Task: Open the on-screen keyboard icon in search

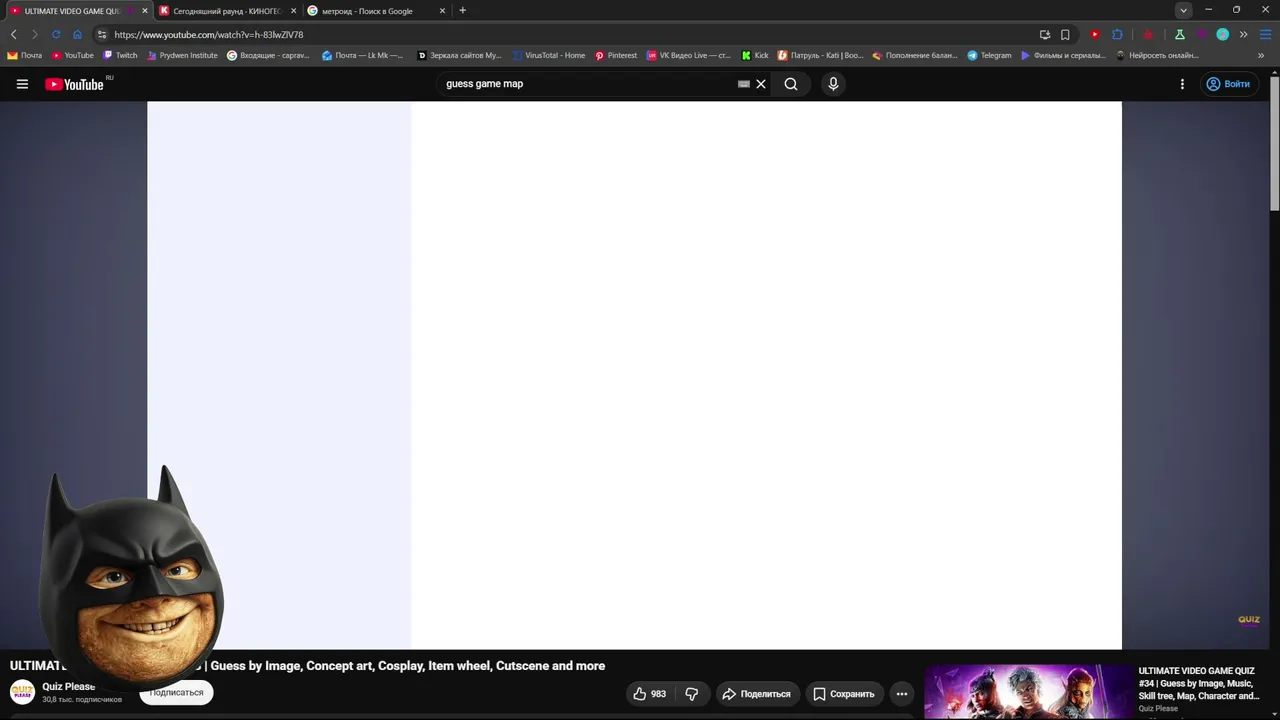Action: (744, 84)
